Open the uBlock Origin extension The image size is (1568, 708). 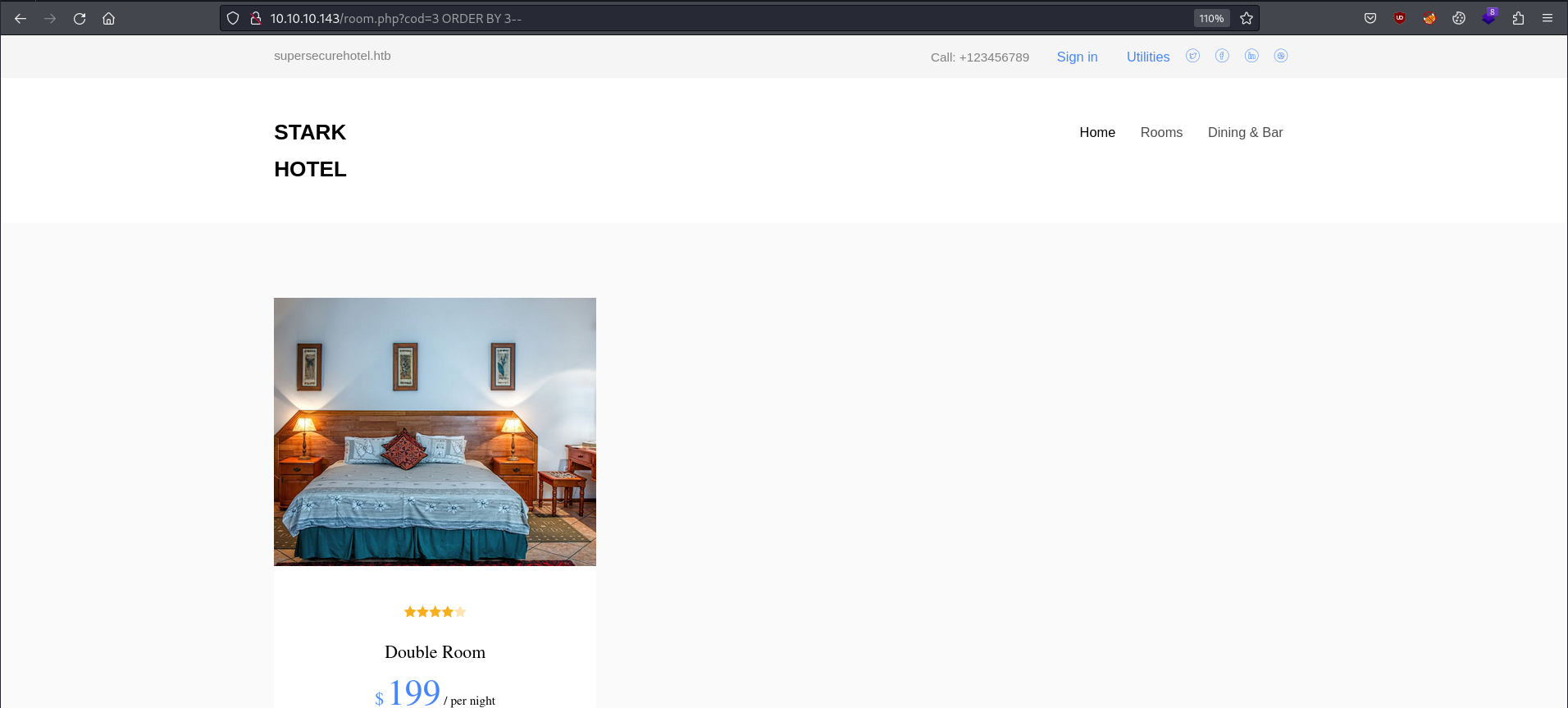click(1400, 18)
